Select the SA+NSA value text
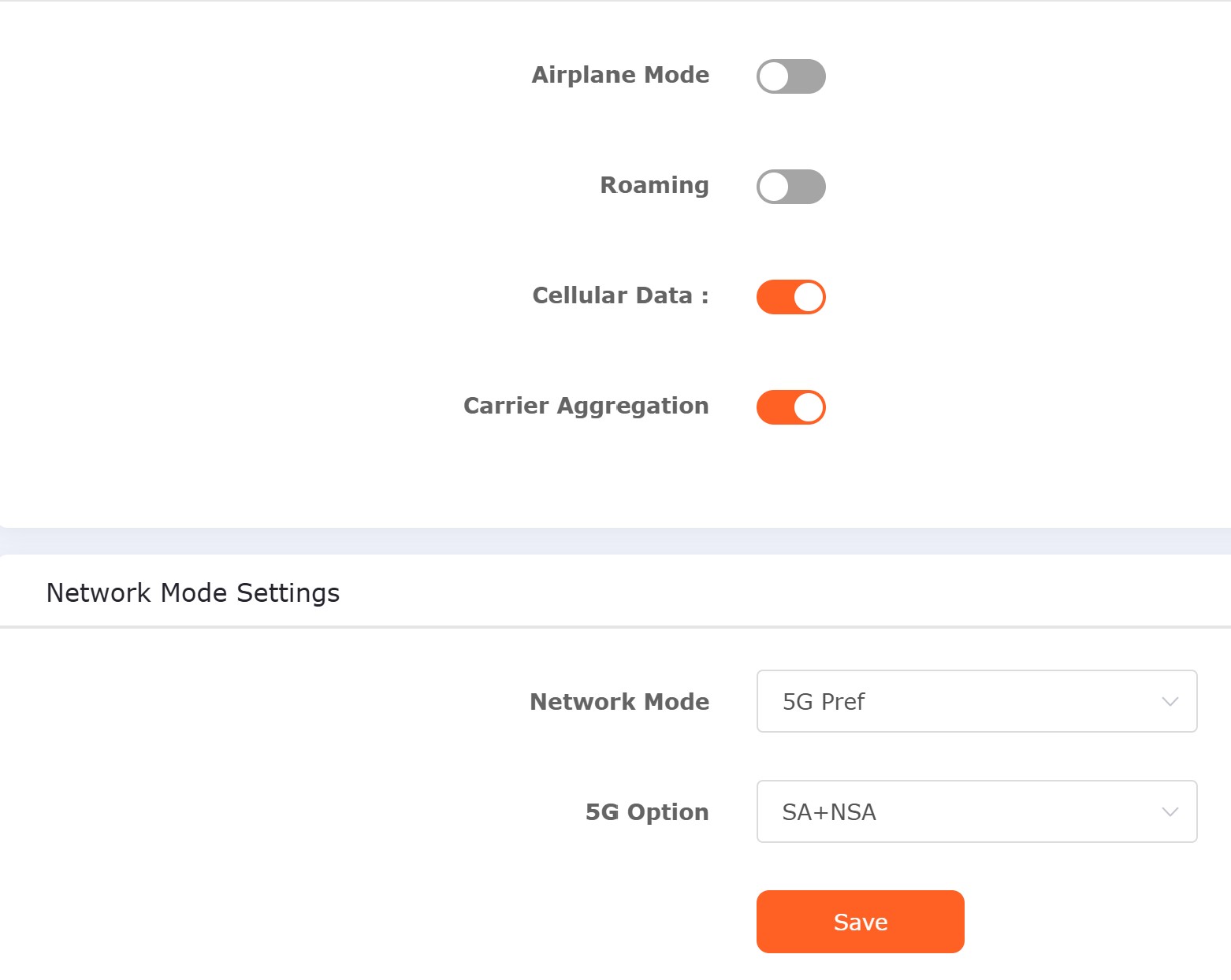 [x=829, y=812]
